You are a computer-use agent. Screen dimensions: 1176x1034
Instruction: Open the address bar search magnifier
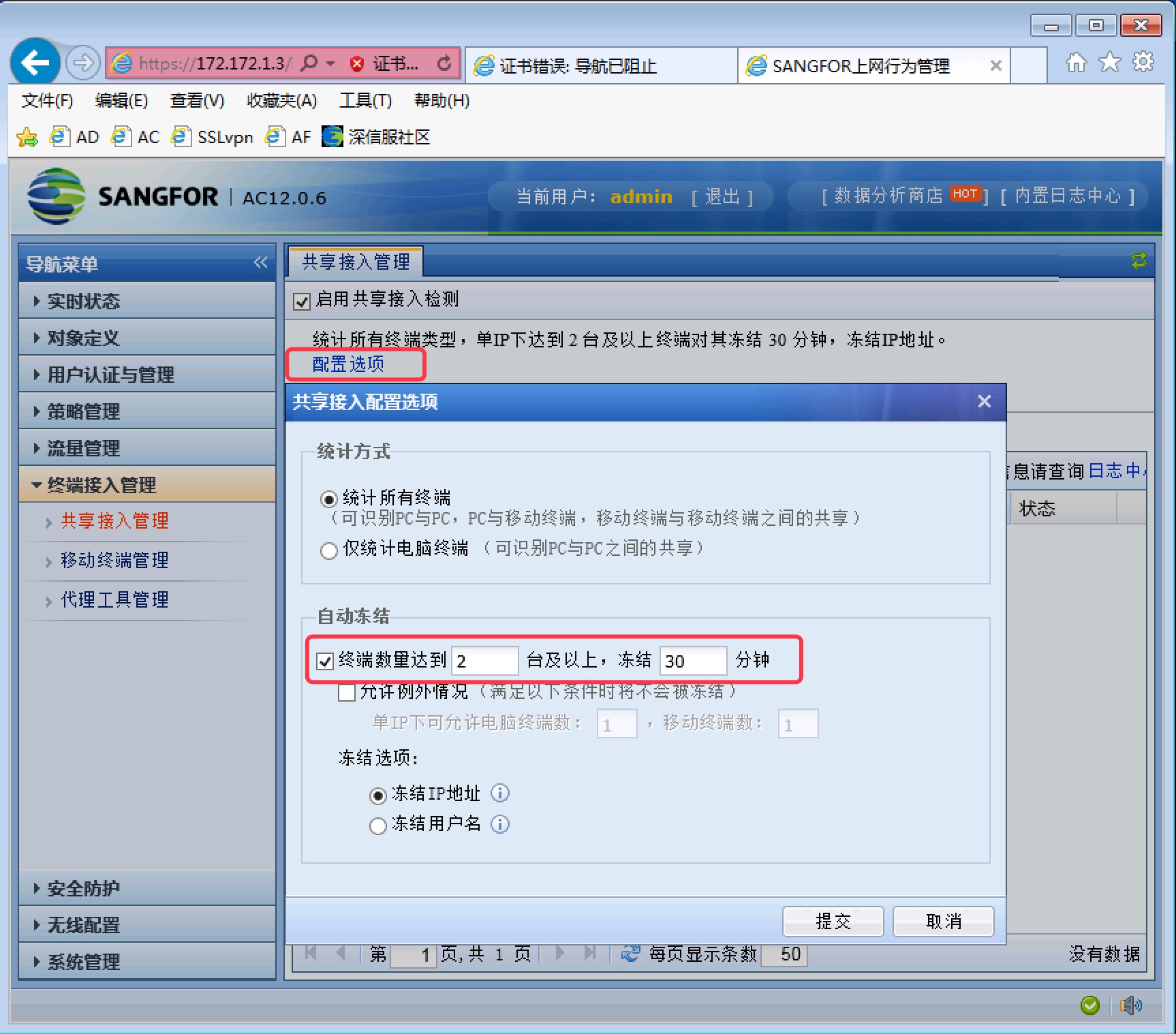point(309,63)
